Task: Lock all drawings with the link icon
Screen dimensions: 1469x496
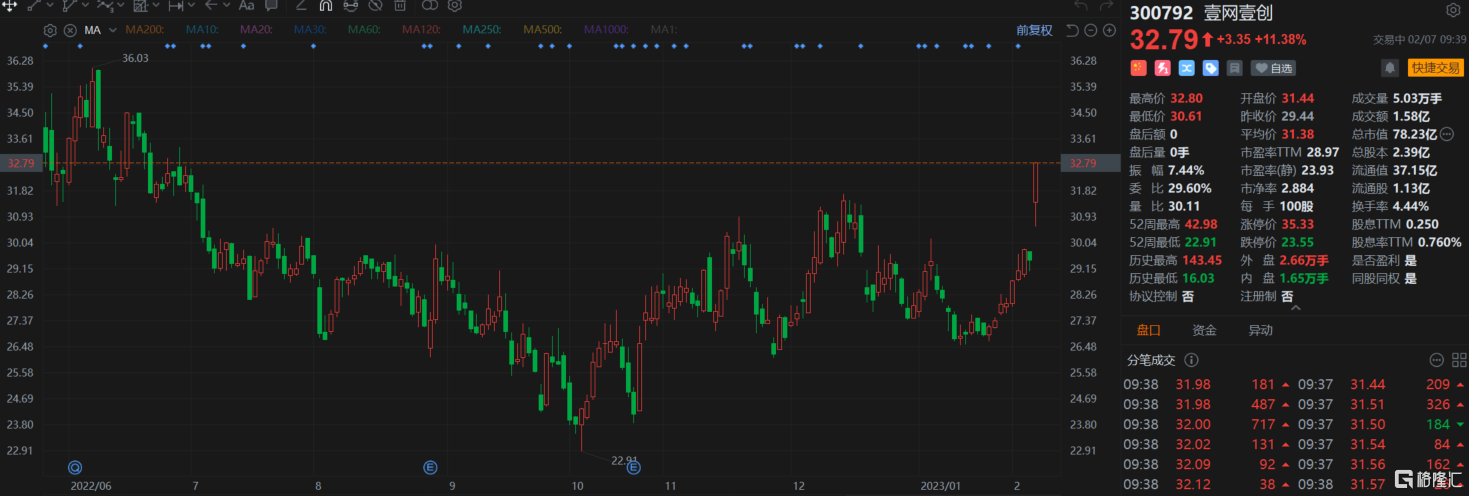Action: click(350, 6)
